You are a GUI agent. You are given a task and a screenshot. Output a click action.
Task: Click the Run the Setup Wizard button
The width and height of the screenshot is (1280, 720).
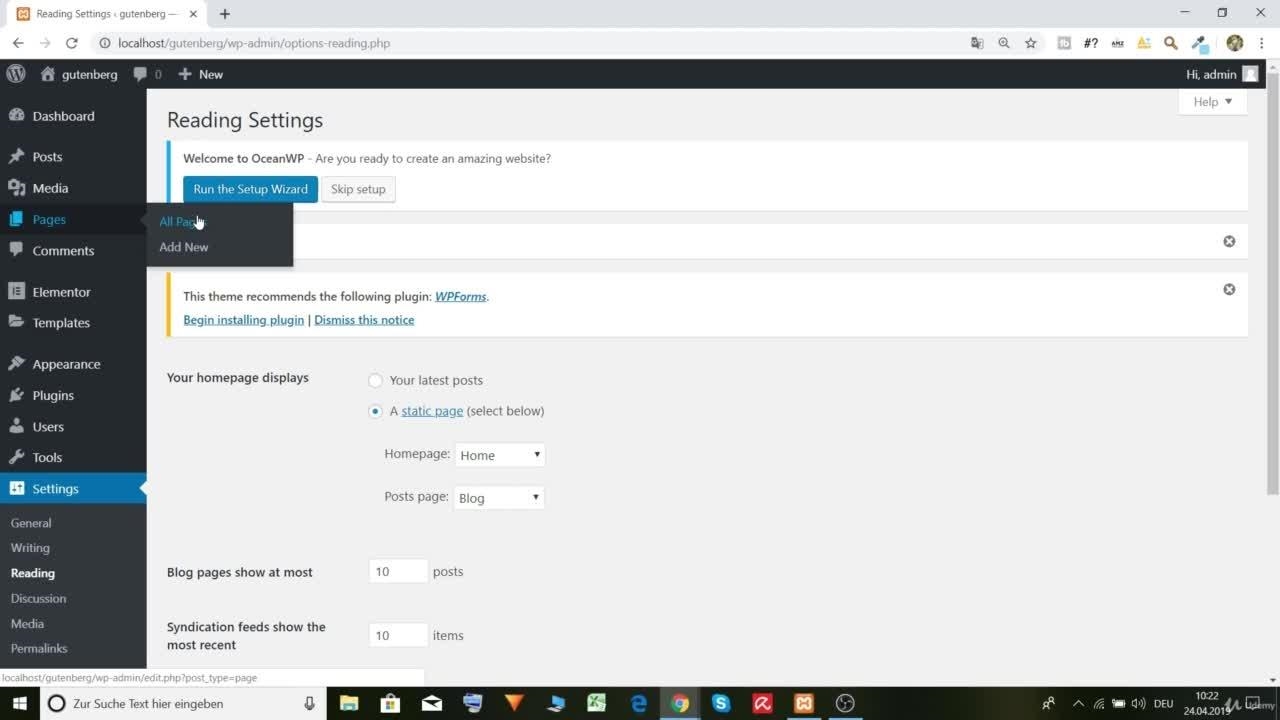(250, 189)
